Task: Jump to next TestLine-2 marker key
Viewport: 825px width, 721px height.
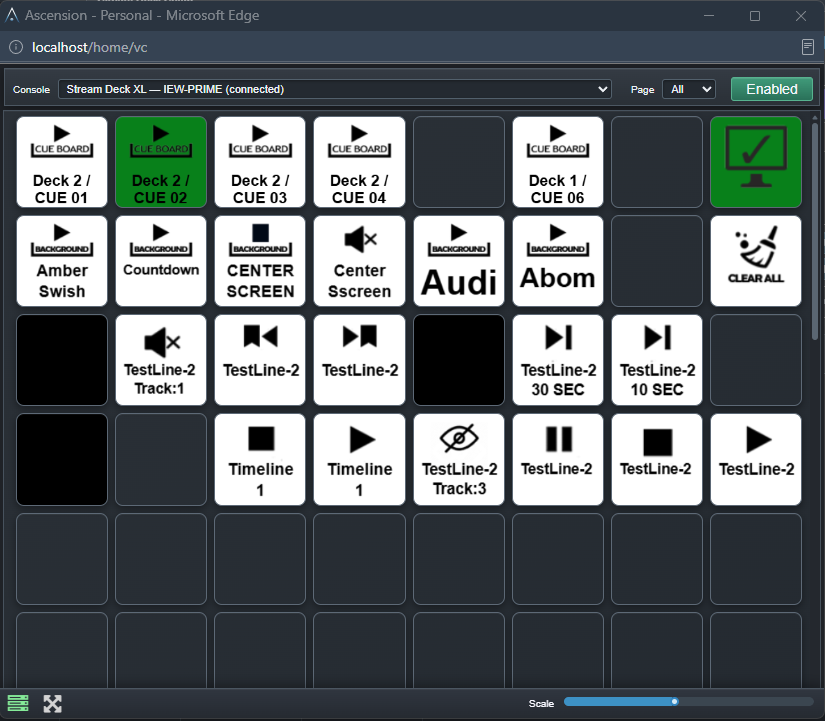Action: coord(359,360)
